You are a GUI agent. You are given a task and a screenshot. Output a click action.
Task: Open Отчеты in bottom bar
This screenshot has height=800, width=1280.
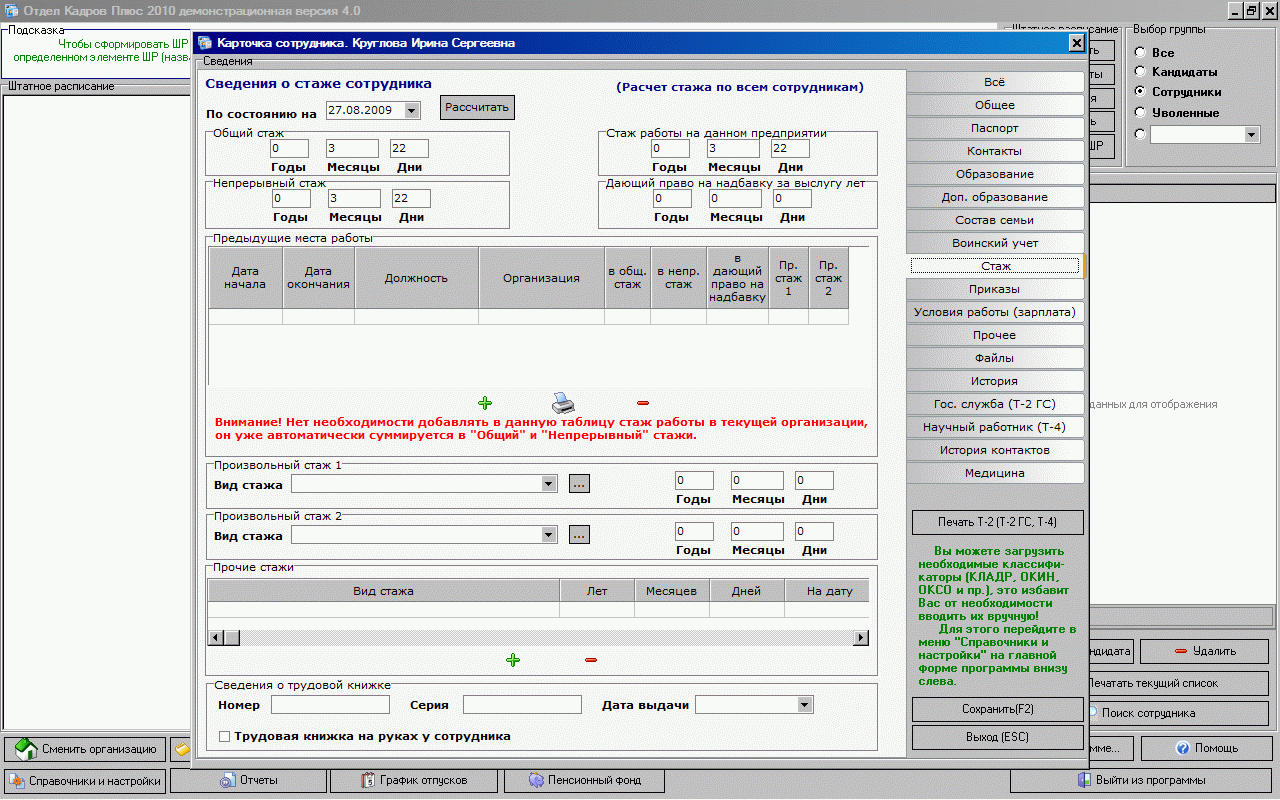click(x=249, y=780)
